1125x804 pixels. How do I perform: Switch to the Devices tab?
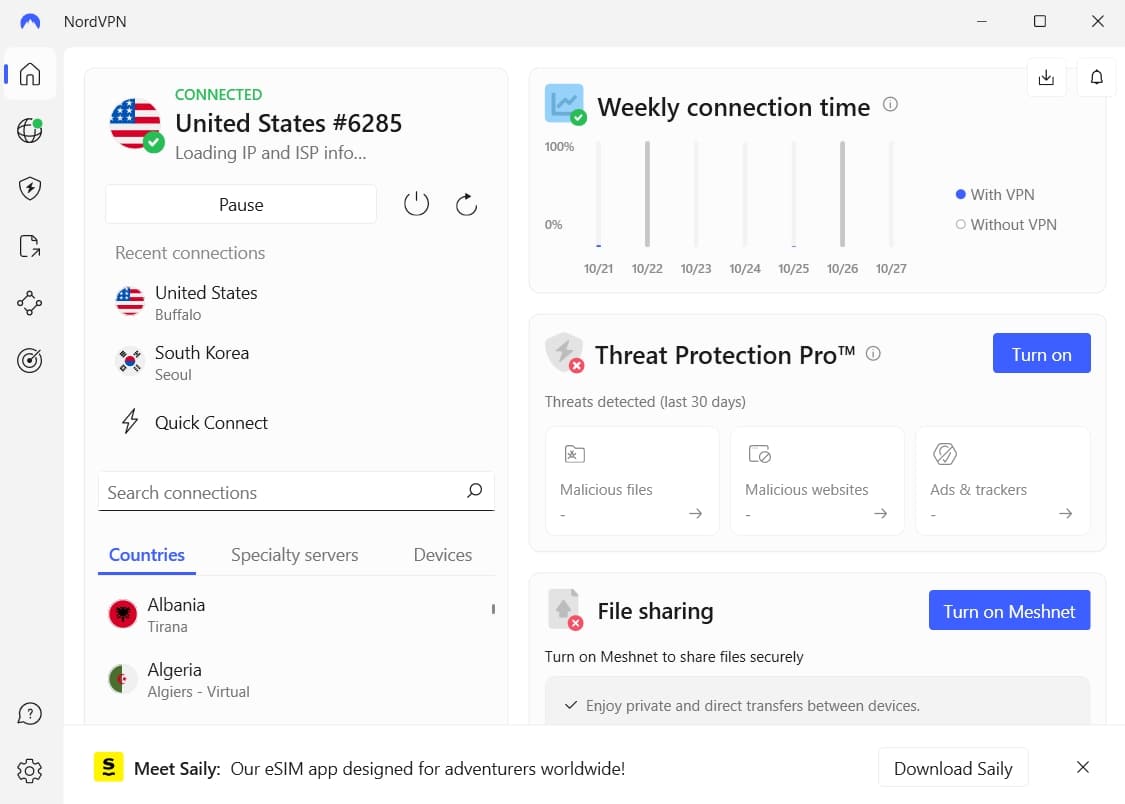coord(443,555)
